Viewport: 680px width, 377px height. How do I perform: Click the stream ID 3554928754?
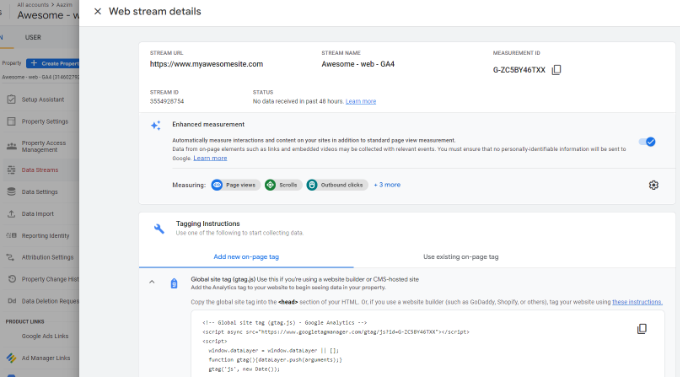tap(167, 102)
